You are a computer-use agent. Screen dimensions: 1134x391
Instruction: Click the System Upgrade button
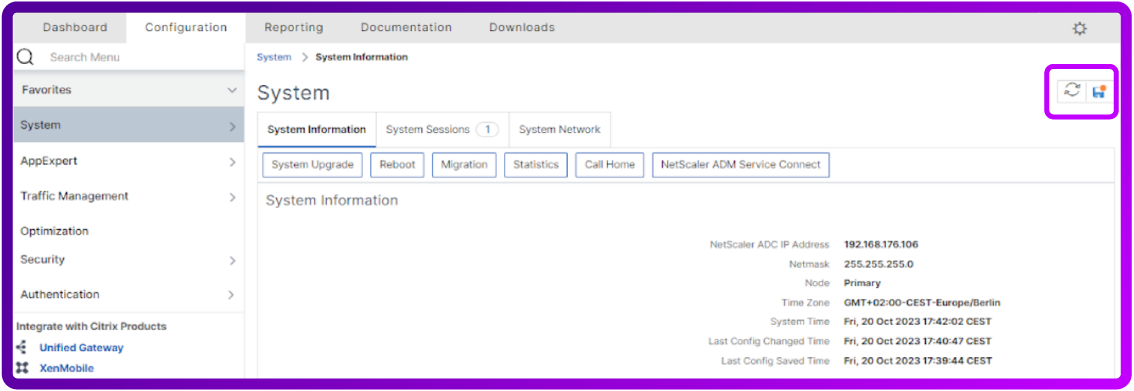coord(312,165)
